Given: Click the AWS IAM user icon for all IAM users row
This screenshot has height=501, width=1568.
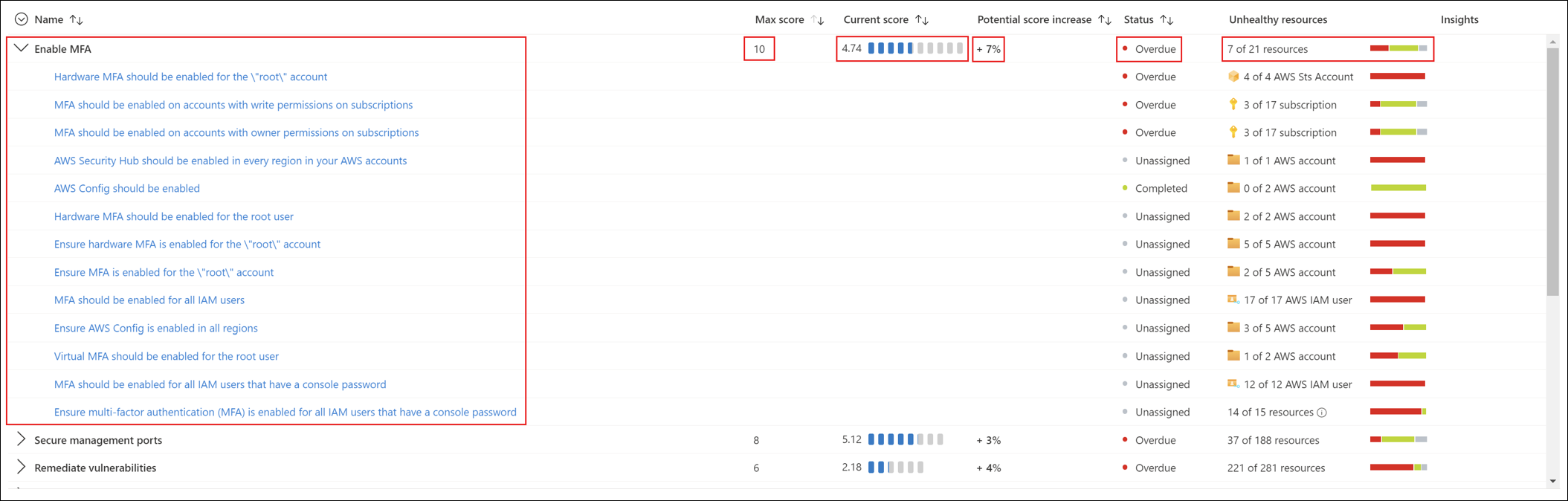Looking at the screenshot, I should click(x=1232, y=300).
